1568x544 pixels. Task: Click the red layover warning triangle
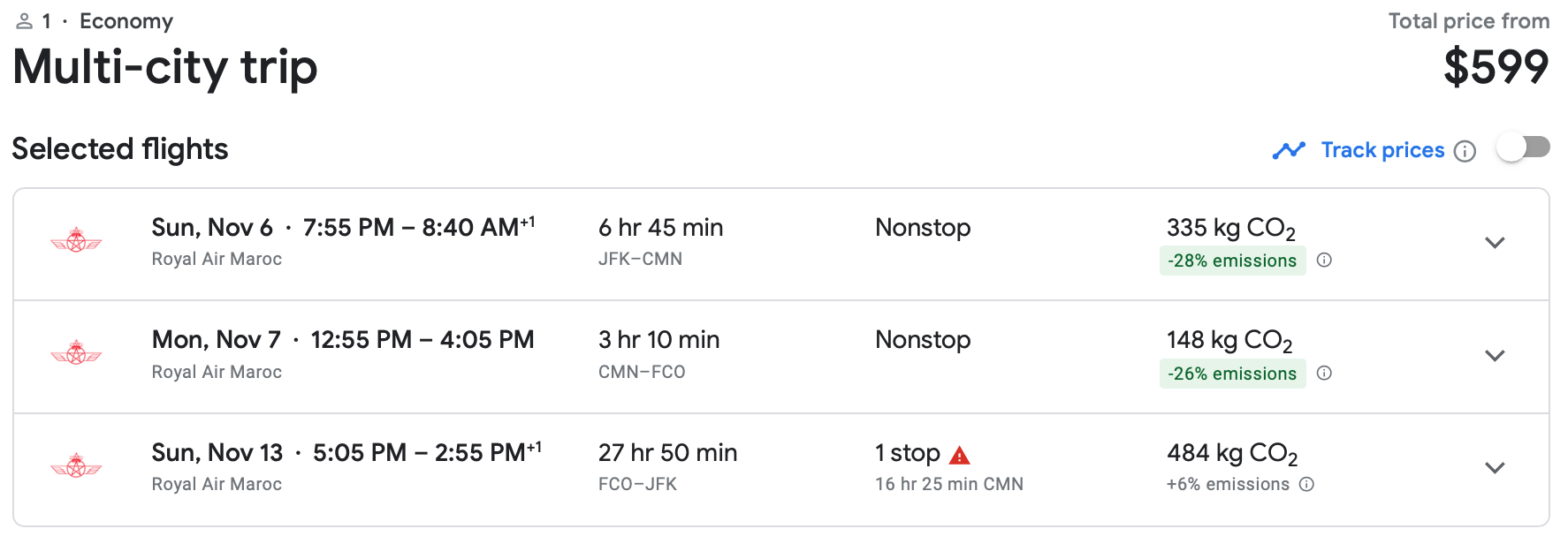click(959, 456)
